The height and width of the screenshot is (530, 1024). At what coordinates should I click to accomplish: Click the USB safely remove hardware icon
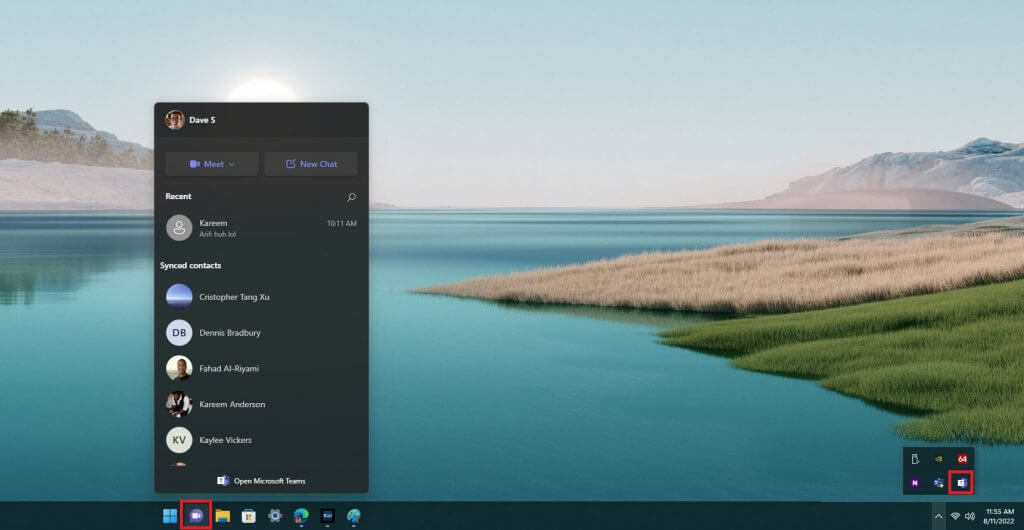[x=915, y=459]
